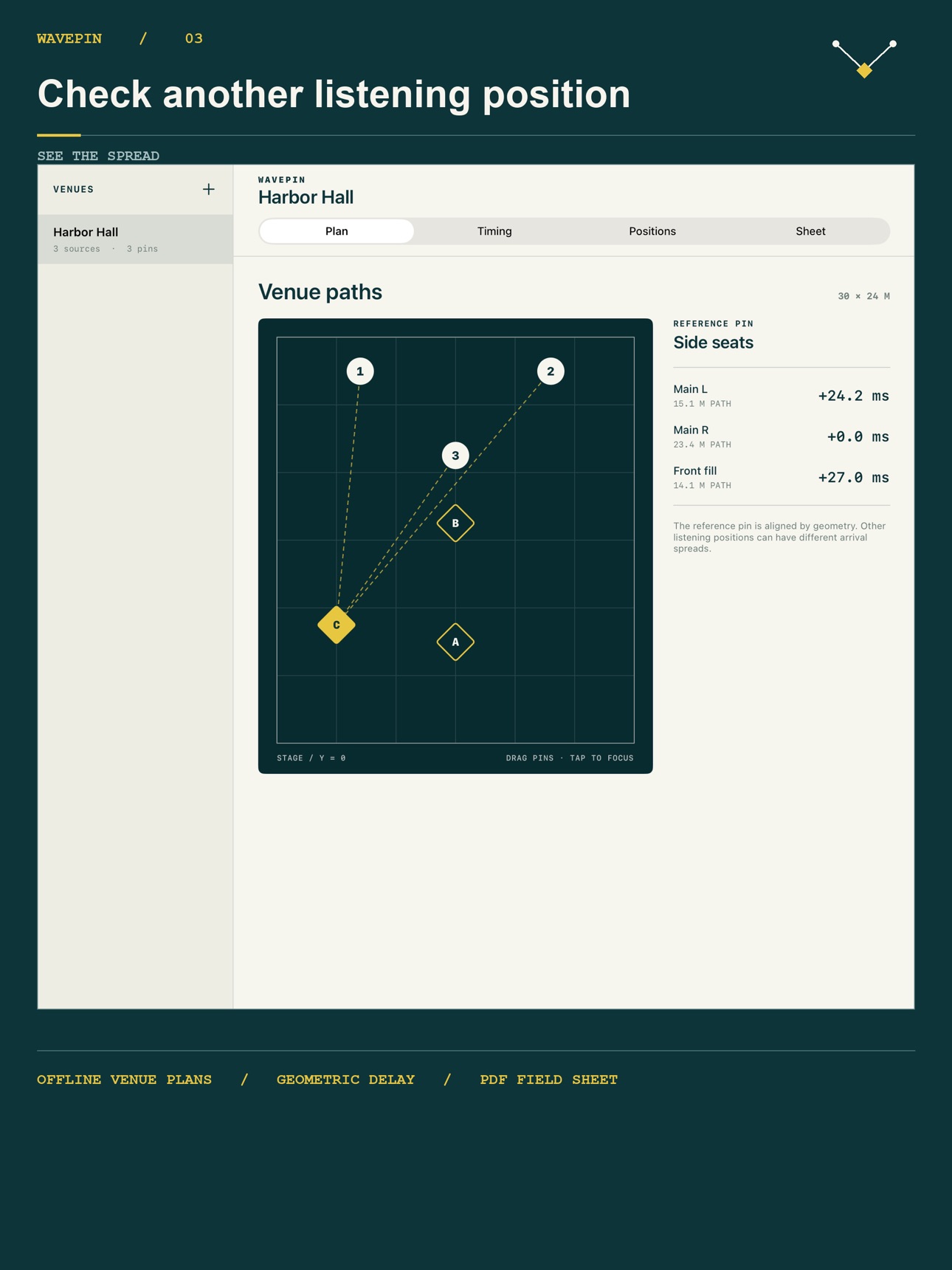
Task: Click the DRAG PINS · TAP TO FOCUS hint
Action: (x=570, y=758)
